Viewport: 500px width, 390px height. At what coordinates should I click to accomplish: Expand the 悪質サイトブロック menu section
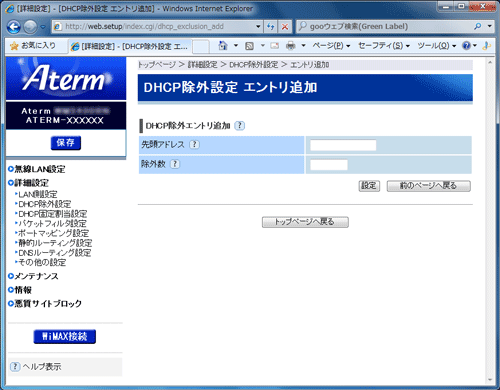click(x=45, y=303)
